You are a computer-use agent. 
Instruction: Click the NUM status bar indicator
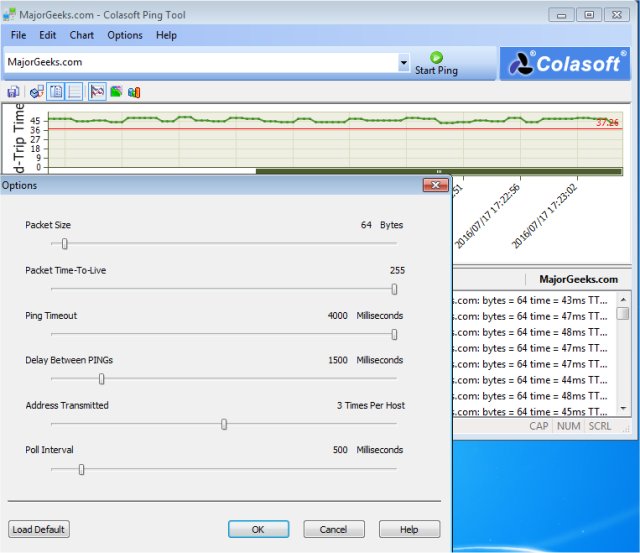(x=569, y=426)
